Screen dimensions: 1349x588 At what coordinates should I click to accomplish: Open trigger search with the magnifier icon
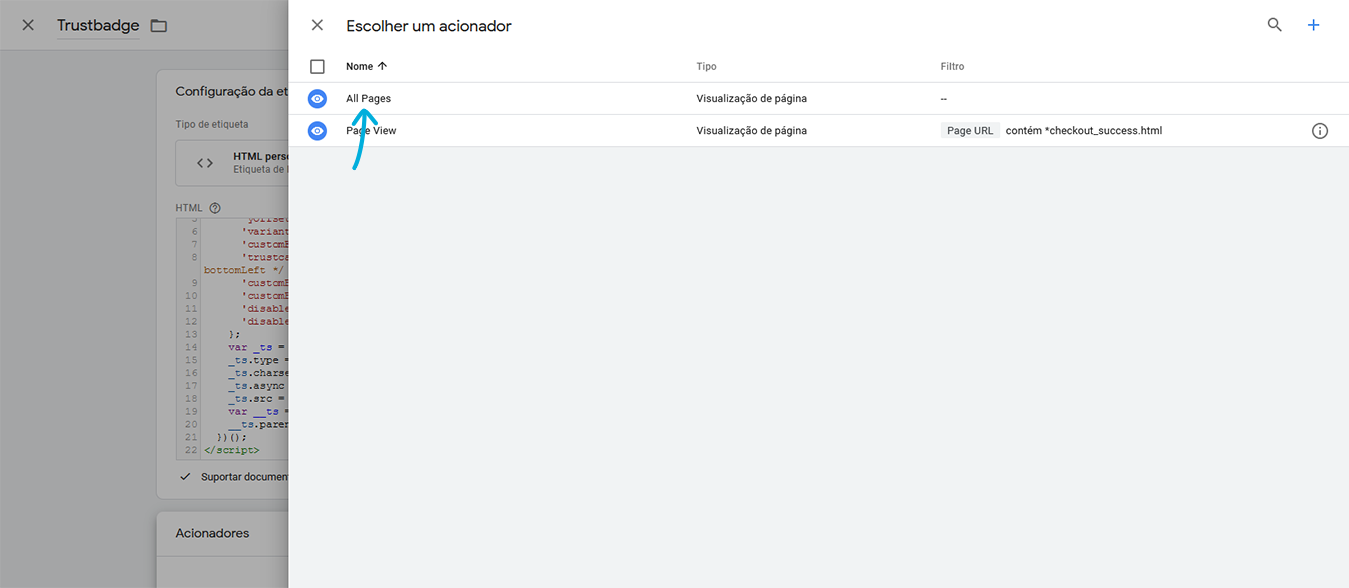[1274, 25]
